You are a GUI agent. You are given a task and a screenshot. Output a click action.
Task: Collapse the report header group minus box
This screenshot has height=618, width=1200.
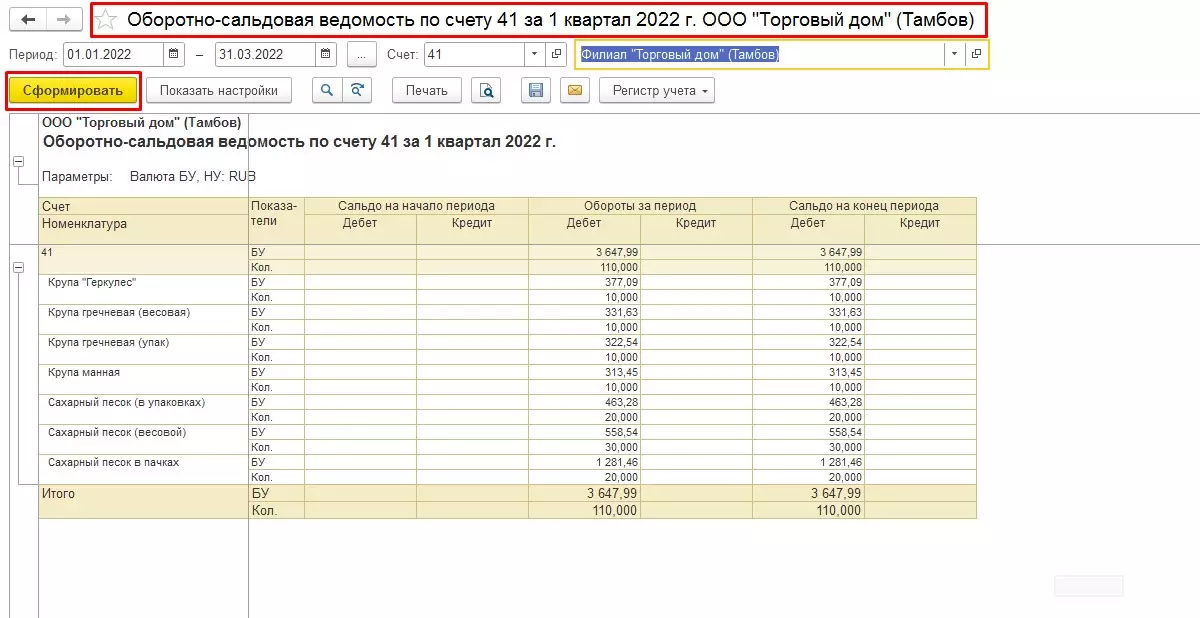pos(18,160)
